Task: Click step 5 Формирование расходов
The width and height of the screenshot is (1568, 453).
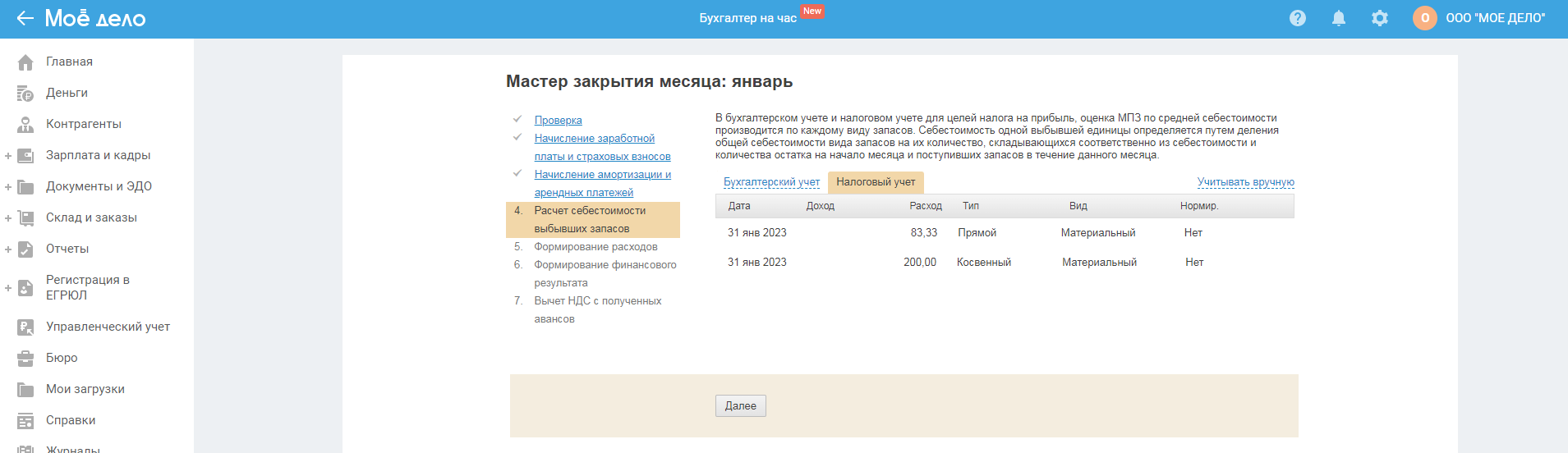Action: coord(595,247)
